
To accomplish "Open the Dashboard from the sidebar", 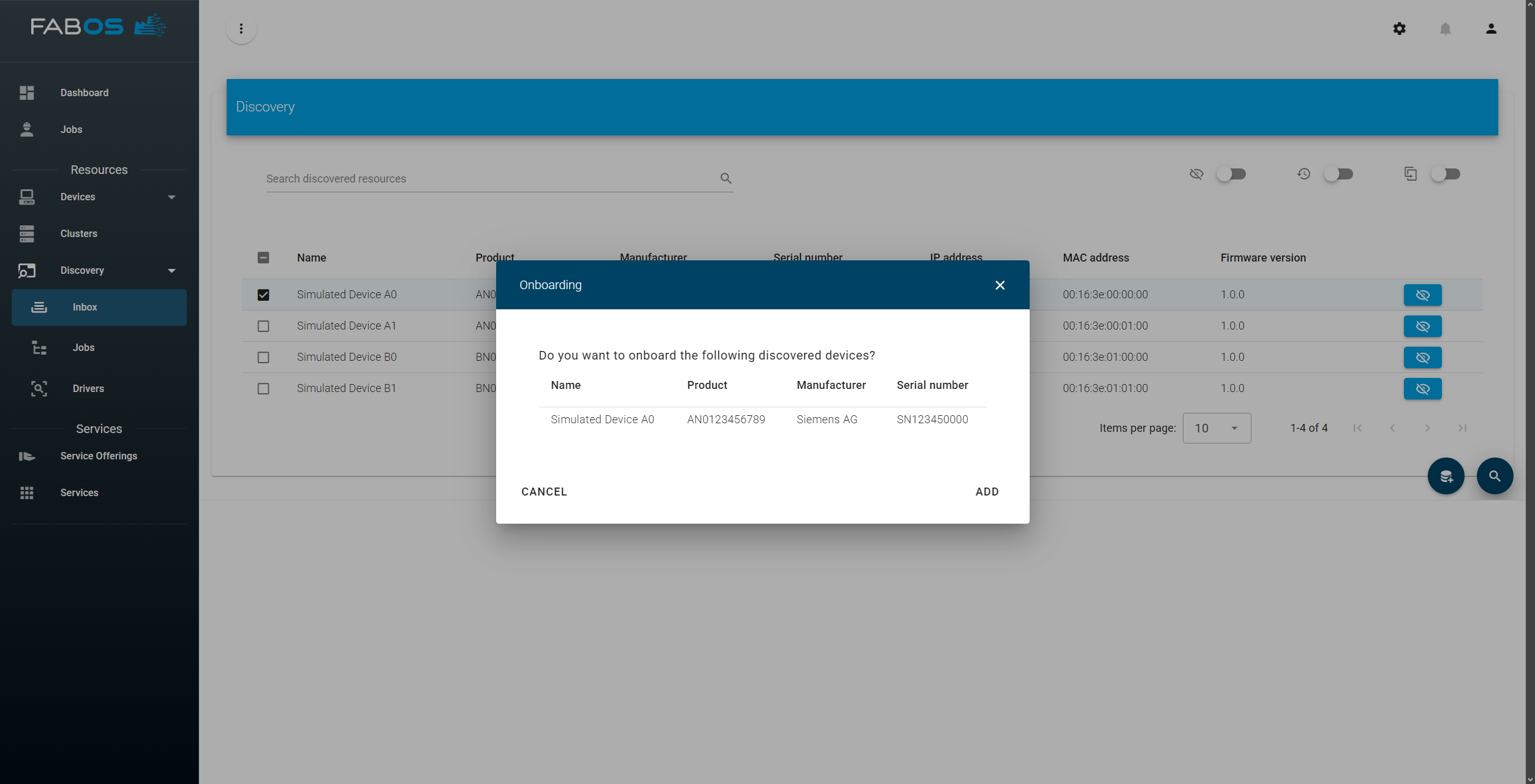I will pyautogui.click(x=84, y=92).
